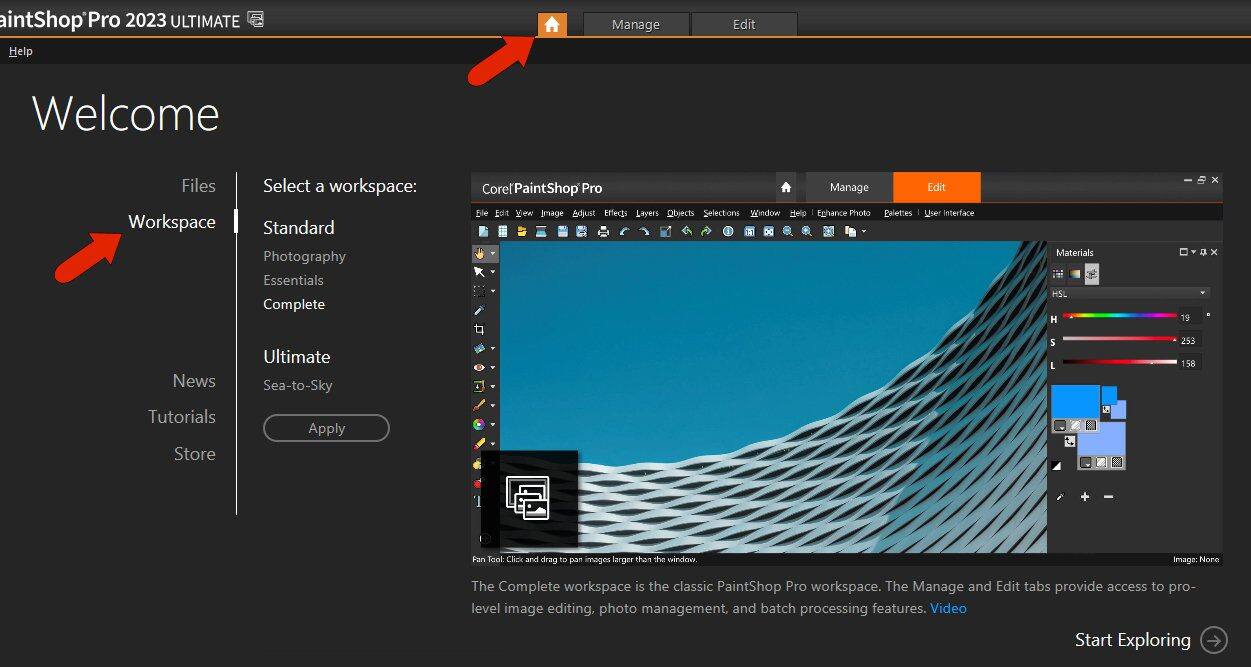1251x667 pixels.
Task: Click the Red Eye tool icon in preview
Action: click(479, 367)
